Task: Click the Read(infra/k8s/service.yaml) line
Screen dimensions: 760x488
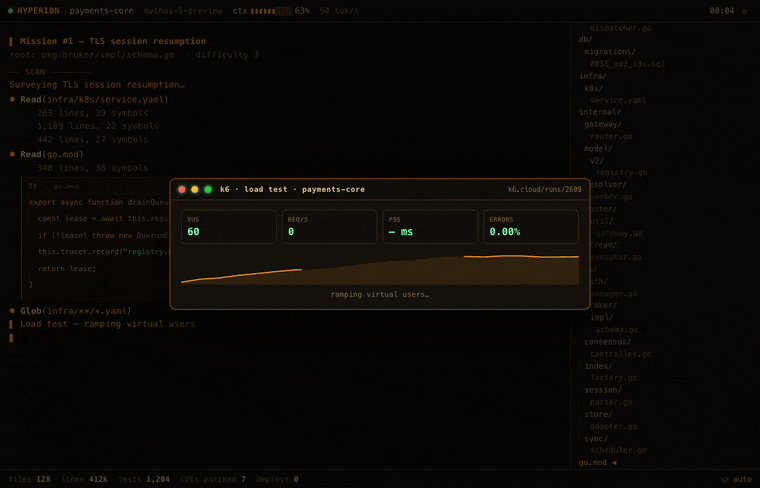Action: tap(94, 99)
